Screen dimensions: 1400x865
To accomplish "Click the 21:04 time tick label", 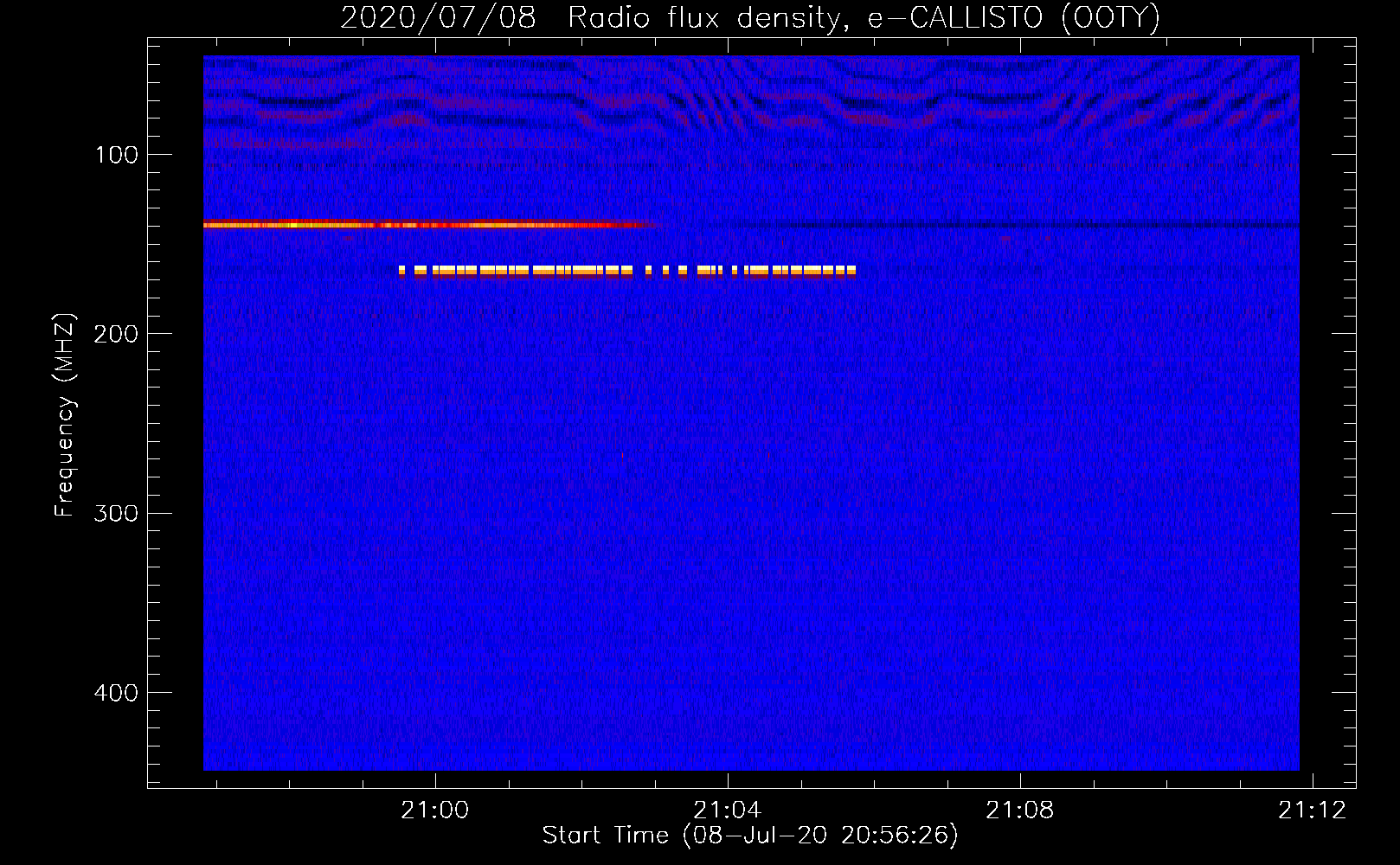I will pyautogui.click(x=728, y=810).
